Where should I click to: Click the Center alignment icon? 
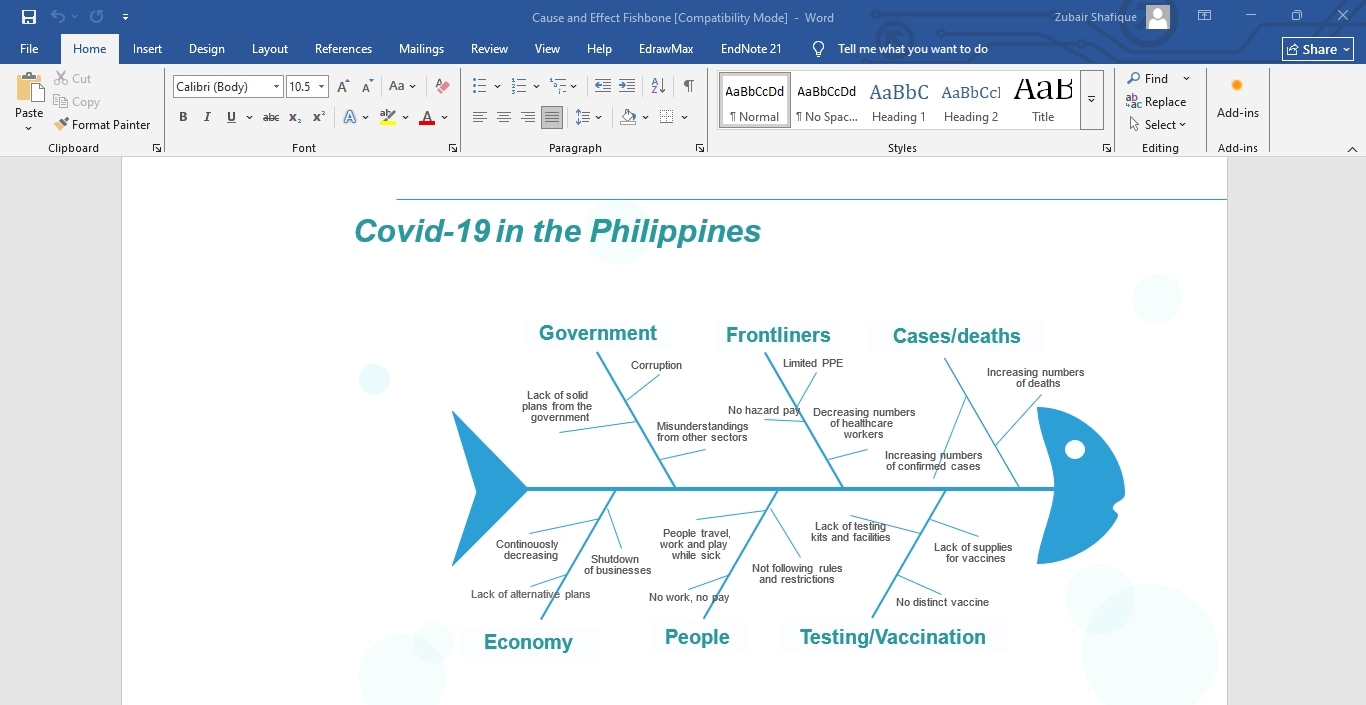(x=504, y=117)
